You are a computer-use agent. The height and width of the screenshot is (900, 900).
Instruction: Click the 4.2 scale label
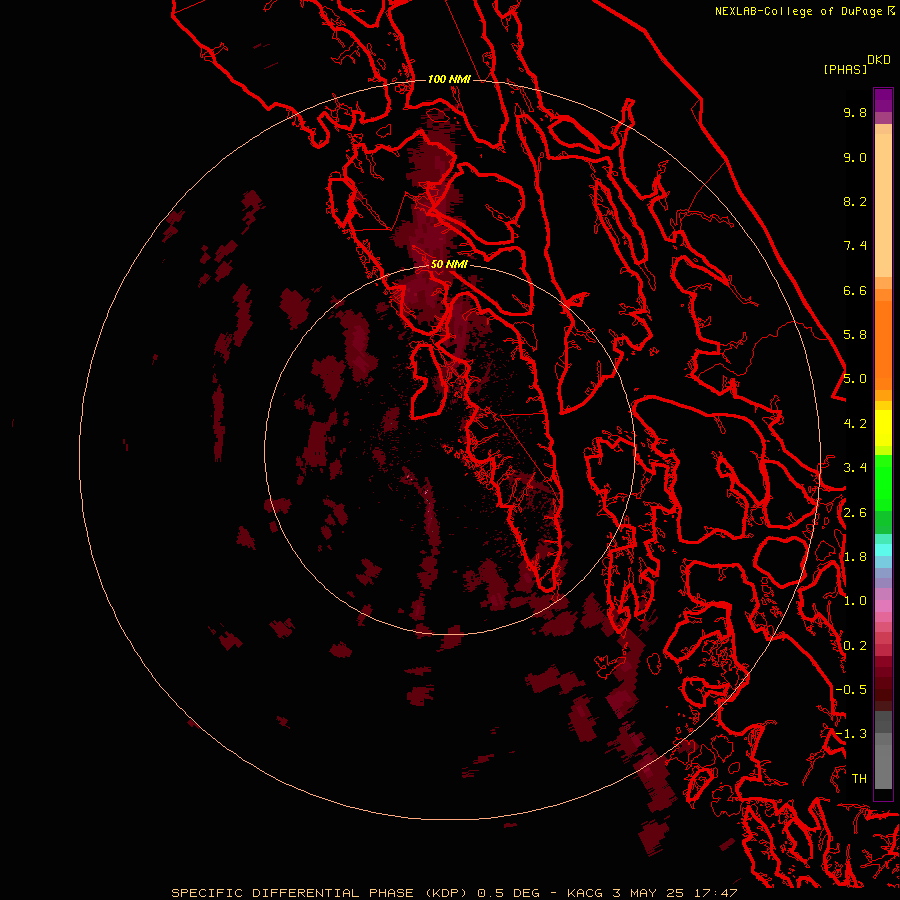coord(855,424)
